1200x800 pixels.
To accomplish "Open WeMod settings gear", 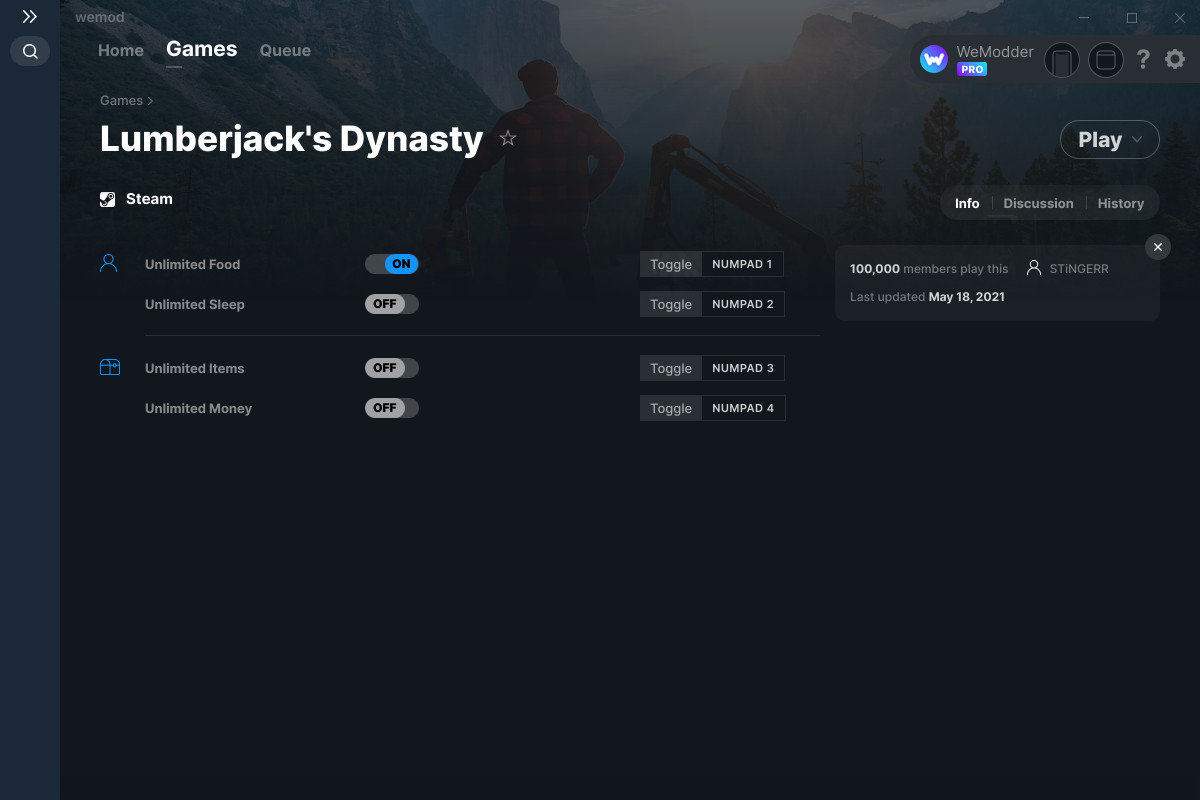I will 1174,59.
